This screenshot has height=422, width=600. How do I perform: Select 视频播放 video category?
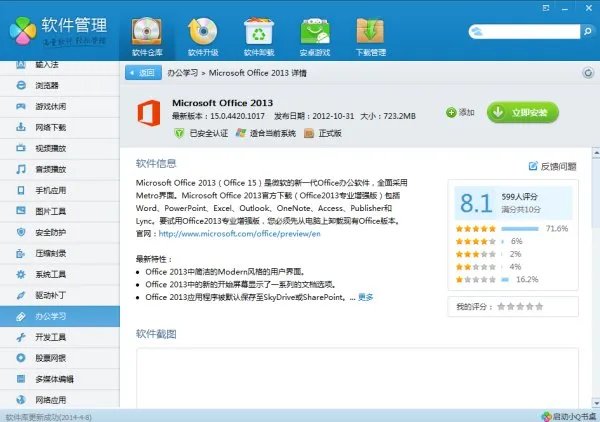coord(60,148)
